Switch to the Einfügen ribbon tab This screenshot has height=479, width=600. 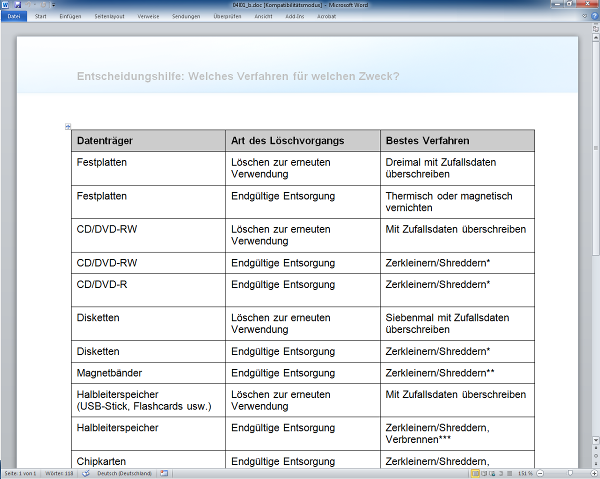pos(70,16)
